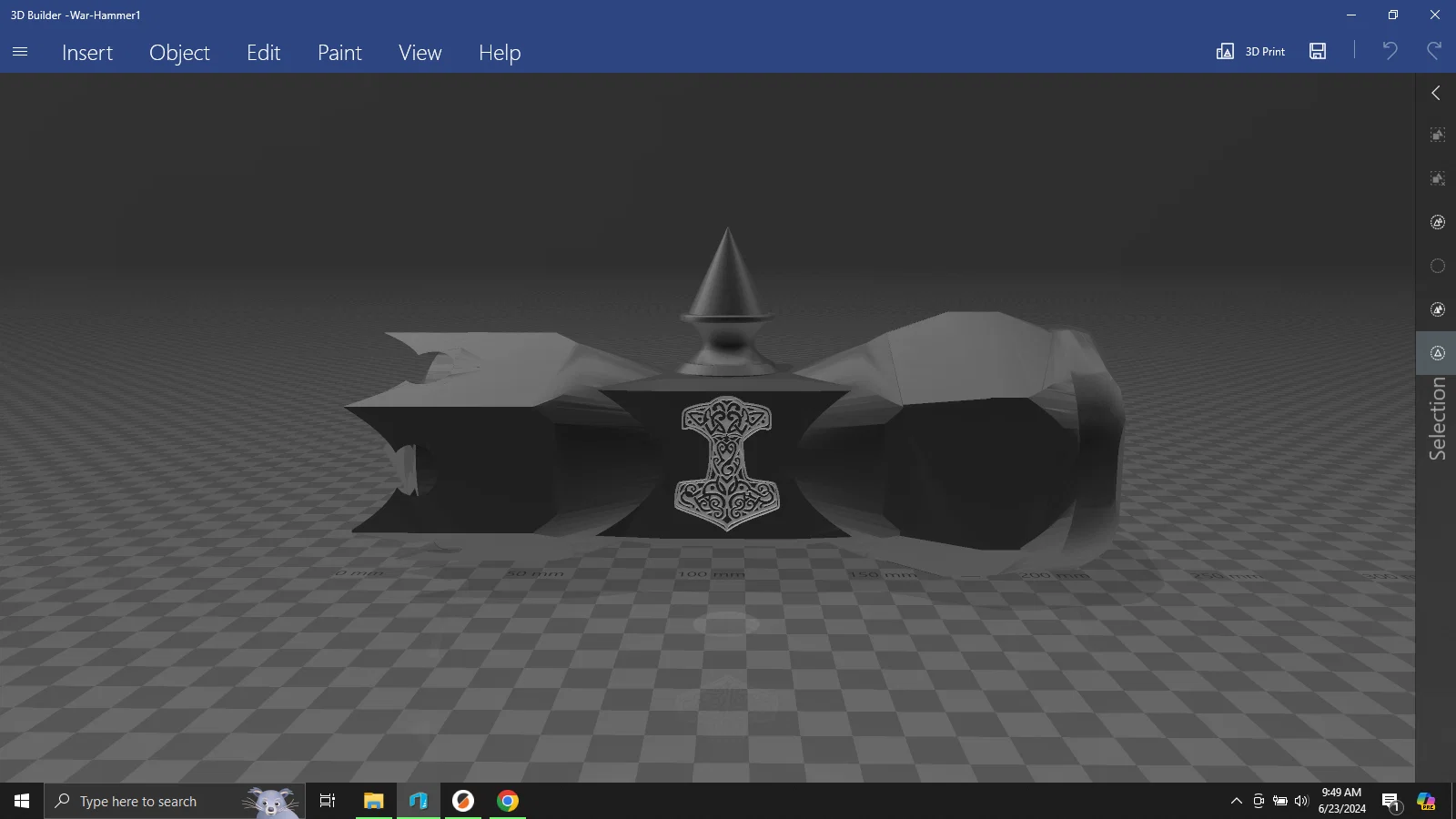Open the Object menu
1456x819 pixels.
[x=179, y=53]
